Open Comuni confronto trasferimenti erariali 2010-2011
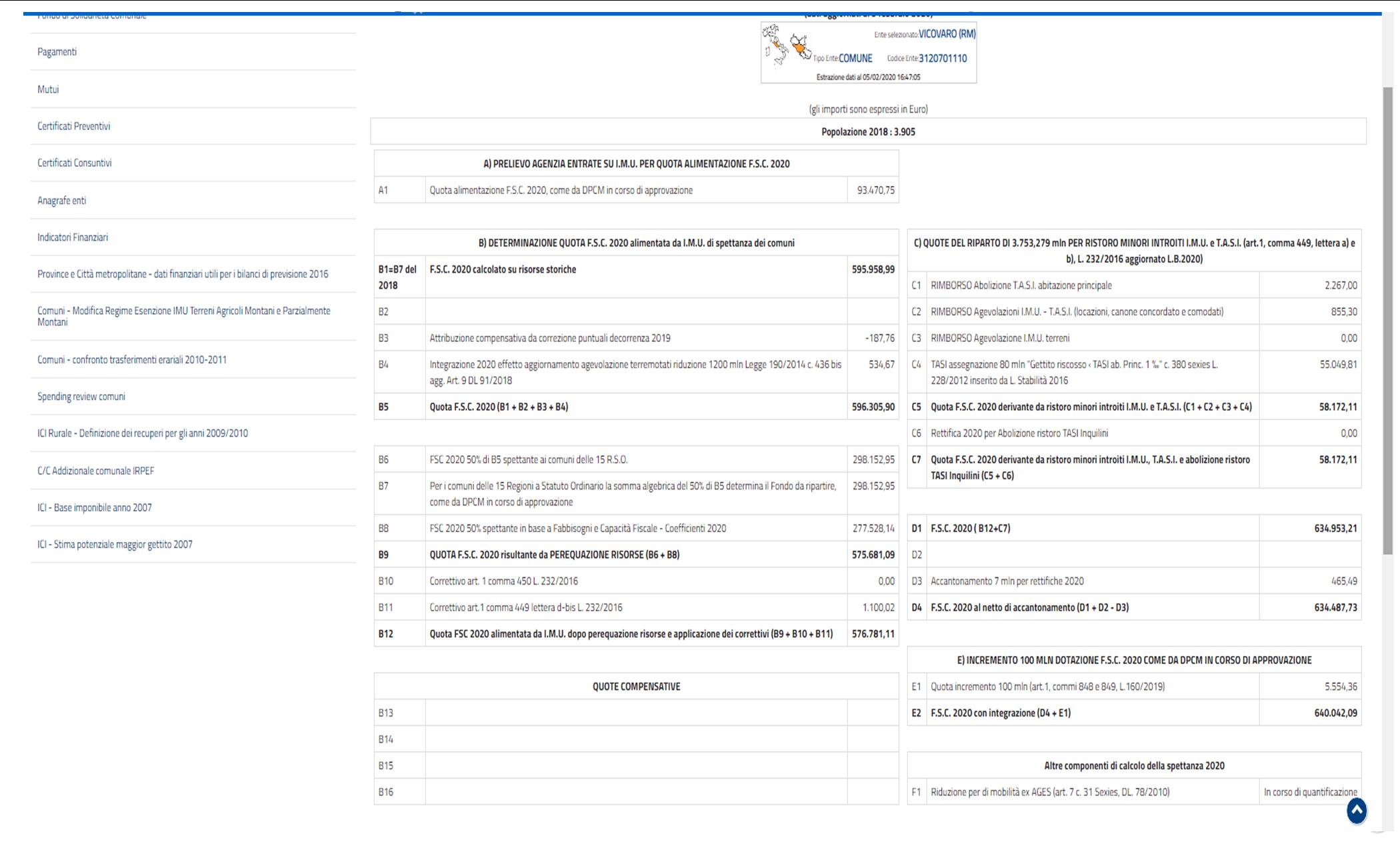Image resolution: width=1400 pixels, height=850 pixels. [132, 359]
